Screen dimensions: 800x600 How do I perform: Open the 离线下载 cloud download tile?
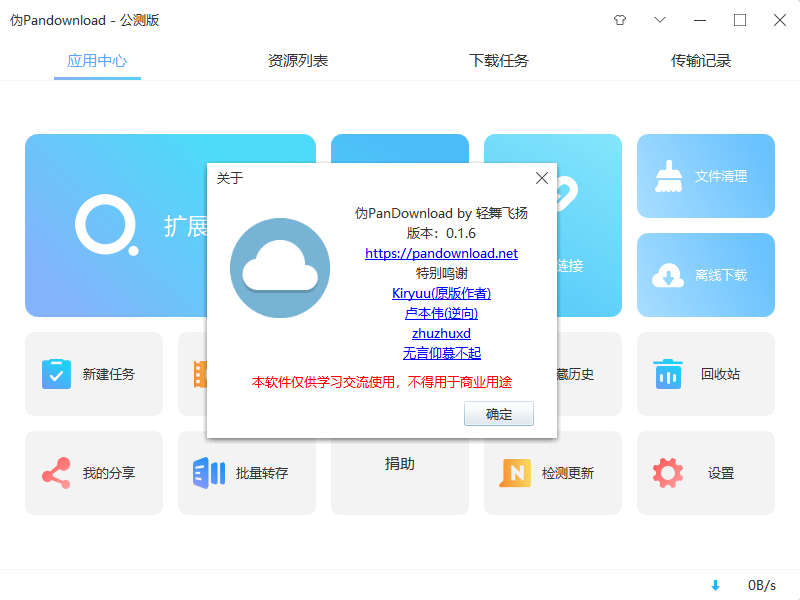point(706,275)
